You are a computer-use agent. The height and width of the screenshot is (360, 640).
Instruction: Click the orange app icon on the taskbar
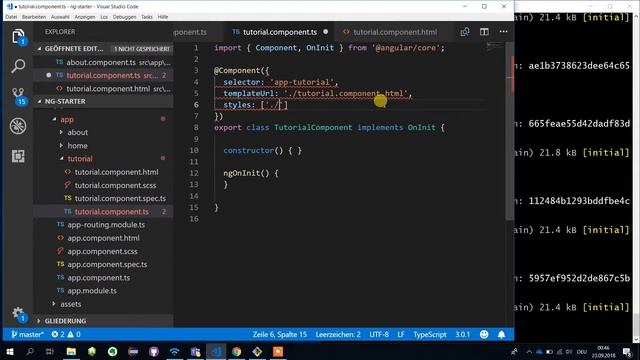[x=278, y=351]
